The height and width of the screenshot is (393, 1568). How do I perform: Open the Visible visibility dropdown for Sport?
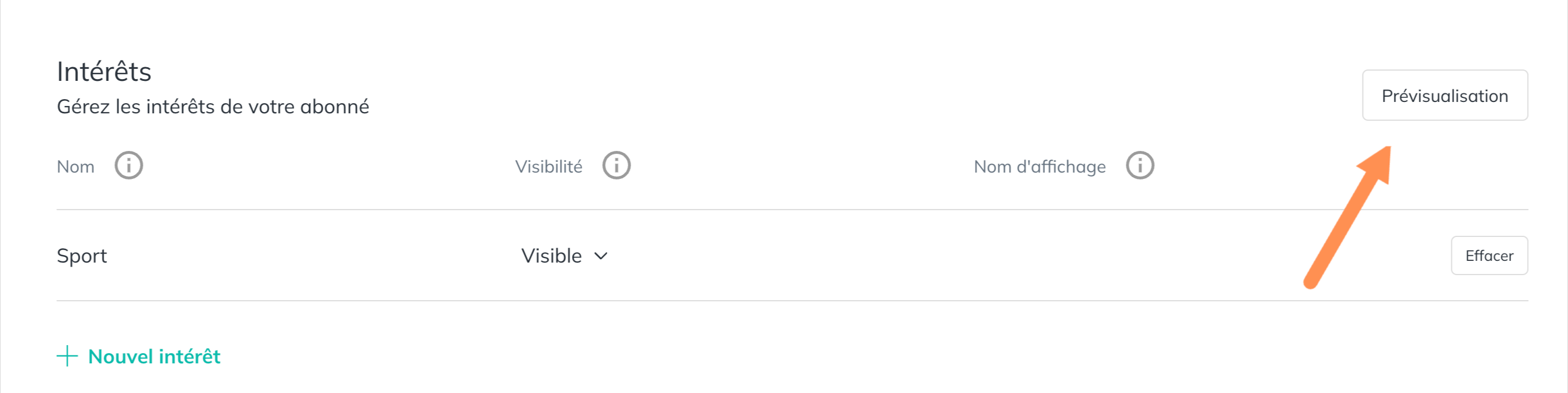pos(564,256)
